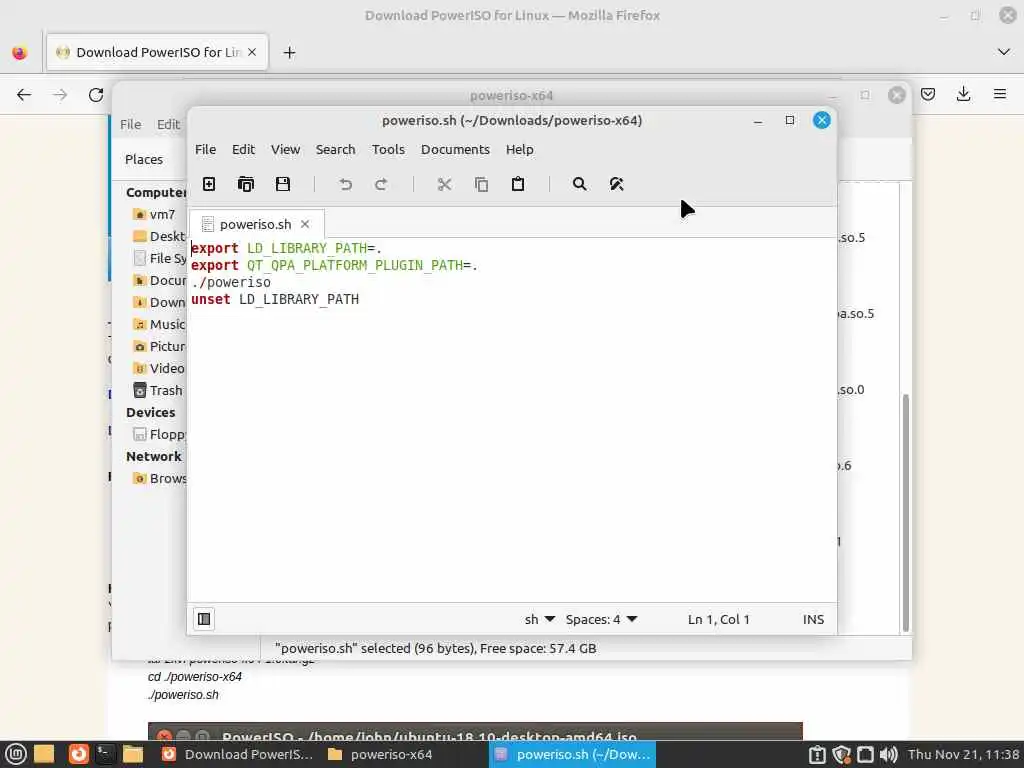The width and height of the screenshot is (1024, 768).
Task: Open the Search menu
Action: coord(336,150)
